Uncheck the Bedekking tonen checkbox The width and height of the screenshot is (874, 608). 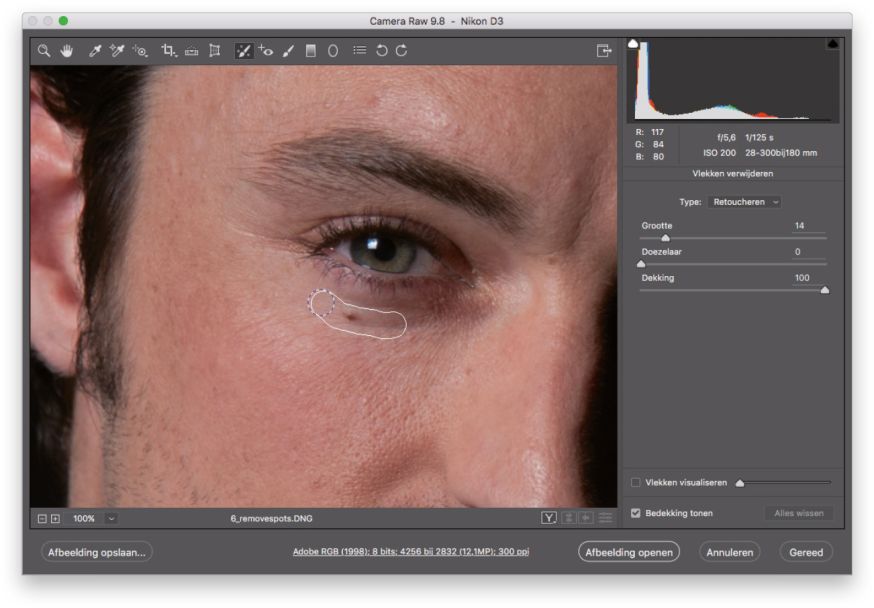[636, 513]
